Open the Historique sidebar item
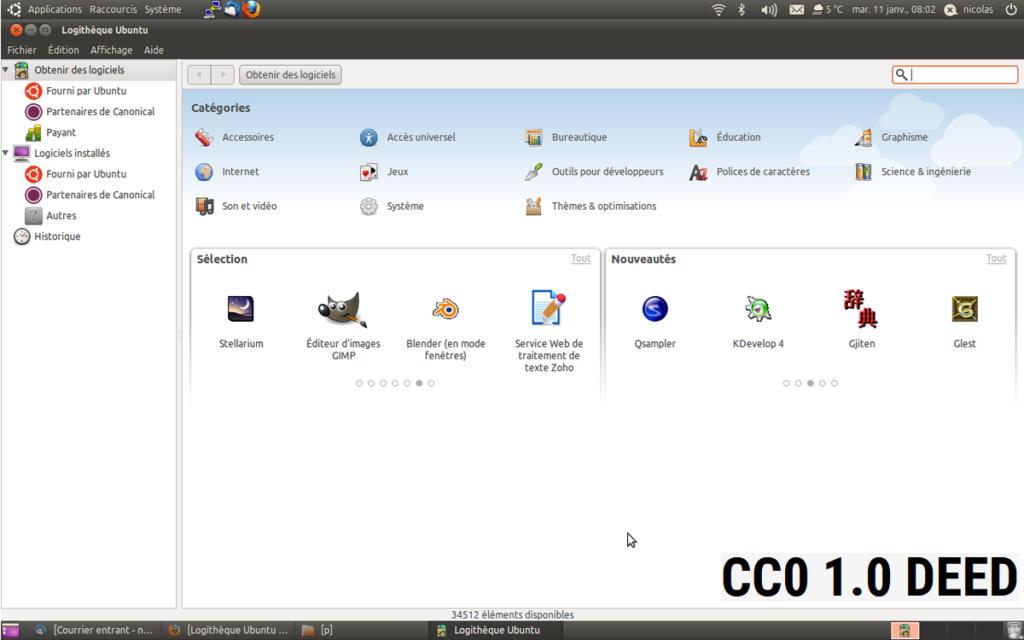The height and width of the screenshot is (640, 1024). point(57,237)
